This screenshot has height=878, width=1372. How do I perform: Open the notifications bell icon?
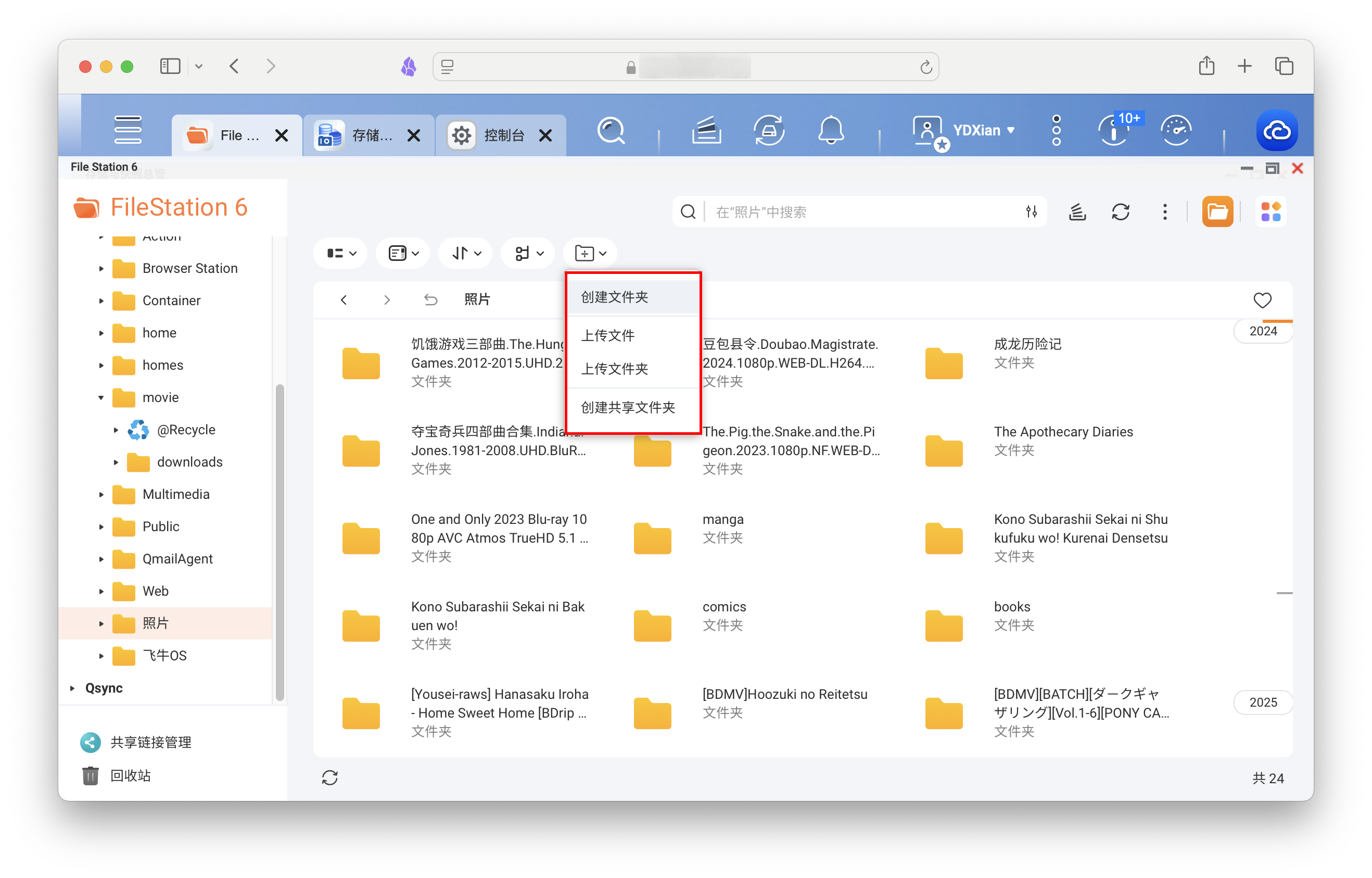[x=831, y=131]
